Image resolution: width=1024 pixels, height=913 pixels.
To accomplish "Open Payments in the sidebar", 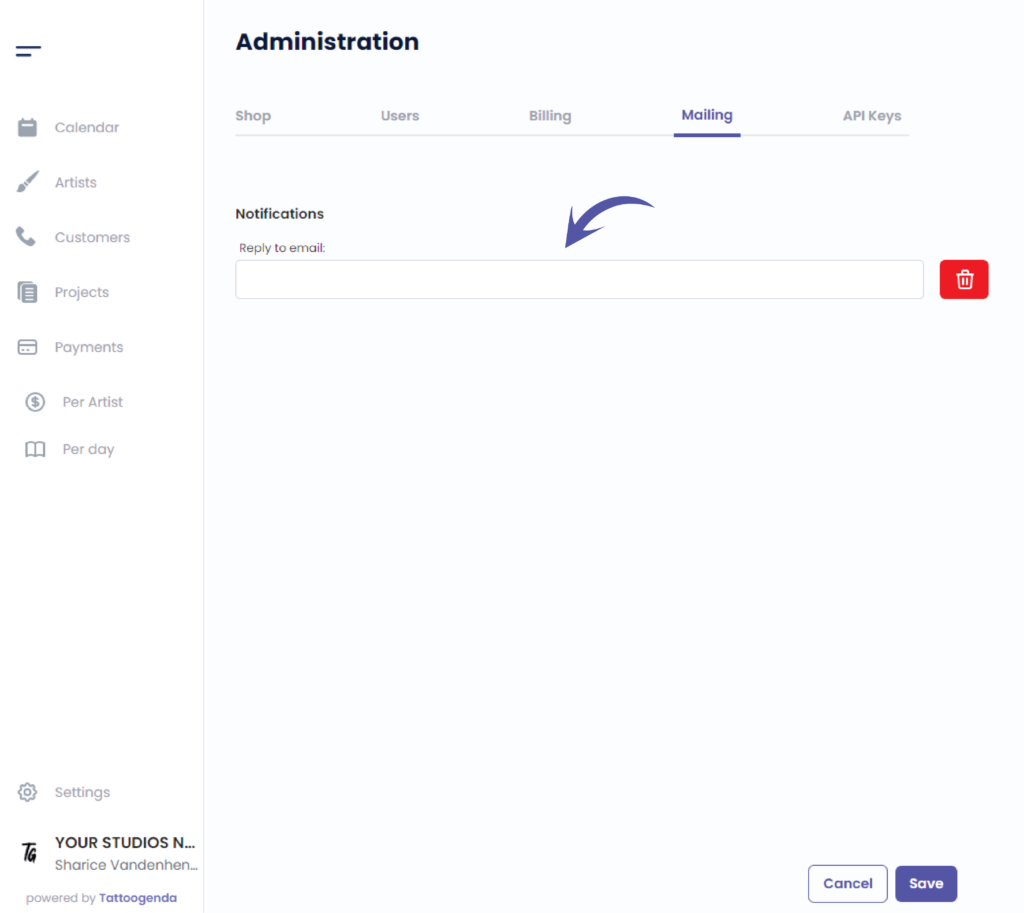I will coord(89,347).
